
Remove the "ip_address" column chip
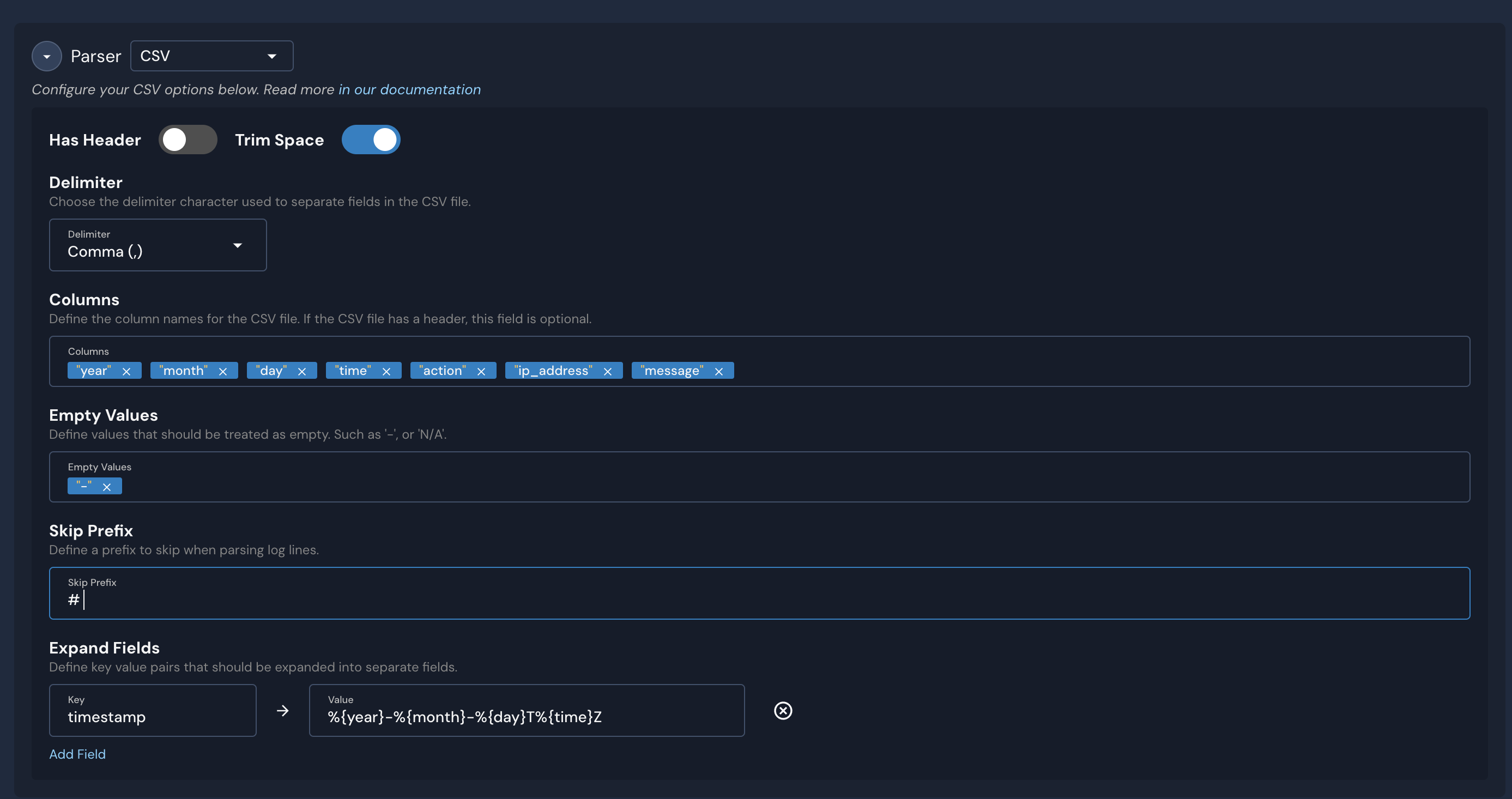608,371
